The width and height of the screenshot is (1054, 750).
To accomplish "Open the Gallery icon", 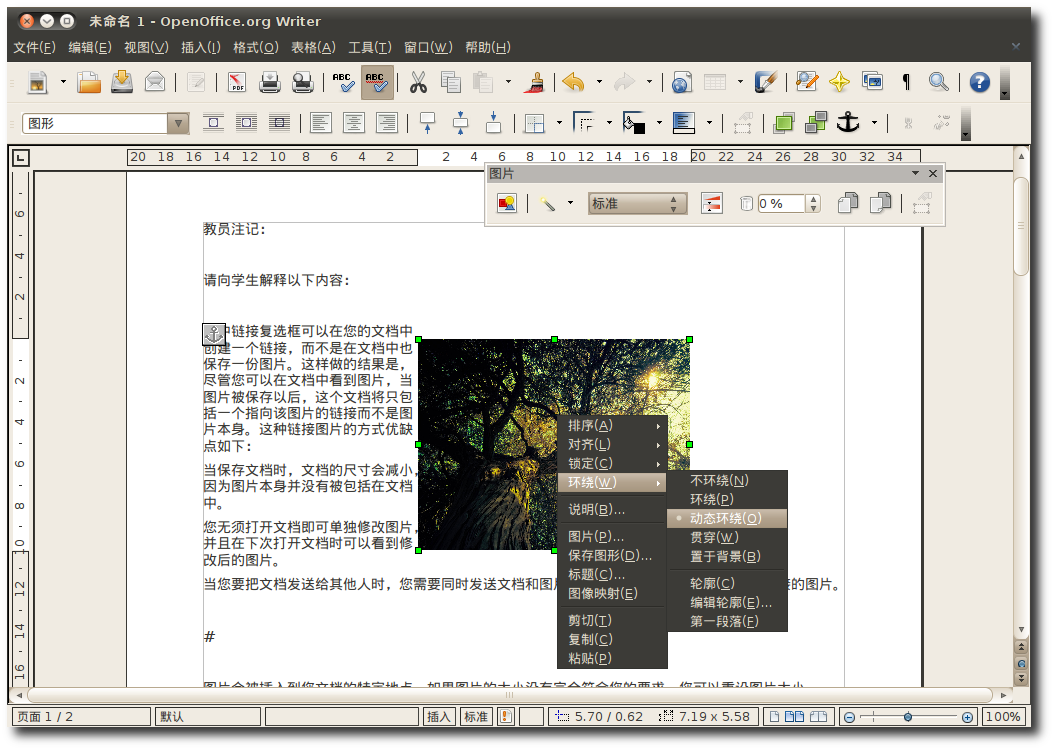I will coord(873,82).
